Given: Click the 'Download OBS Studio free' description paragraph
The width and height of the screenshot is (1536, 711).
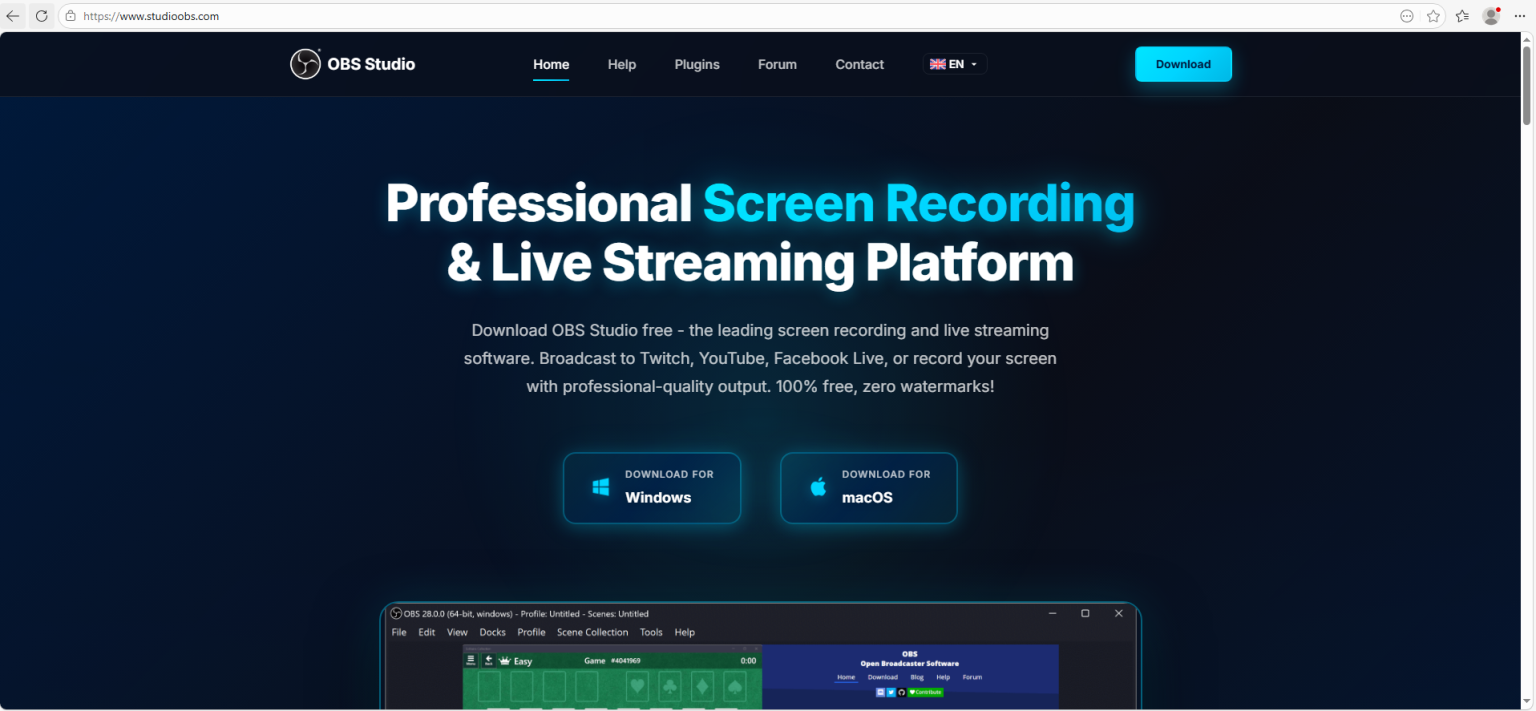Looking at the screenshot, I should click(x=760, y=358).
